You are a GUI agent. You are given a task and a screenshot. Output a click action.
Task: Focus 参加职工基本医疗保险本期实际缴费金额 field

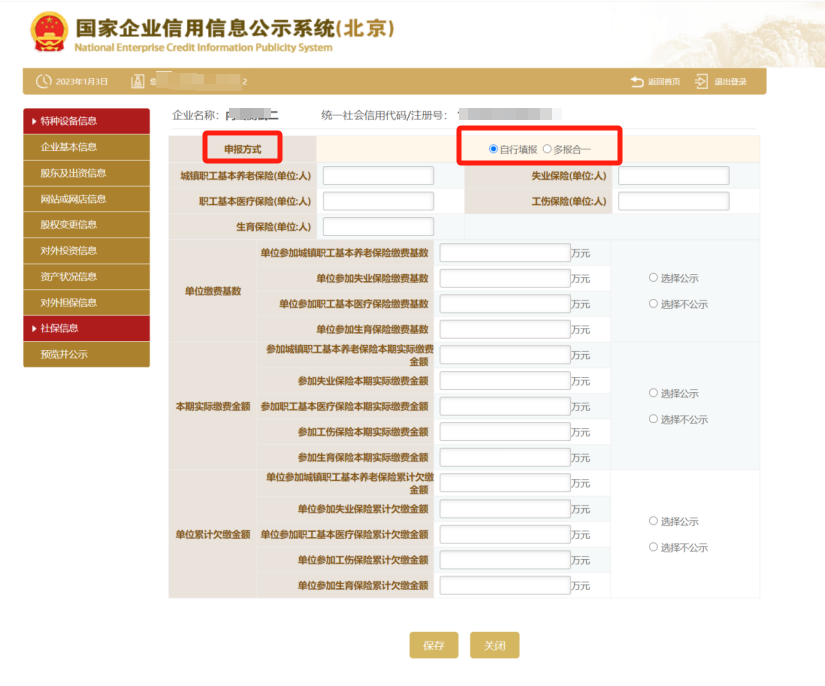[x=505, y=406]
